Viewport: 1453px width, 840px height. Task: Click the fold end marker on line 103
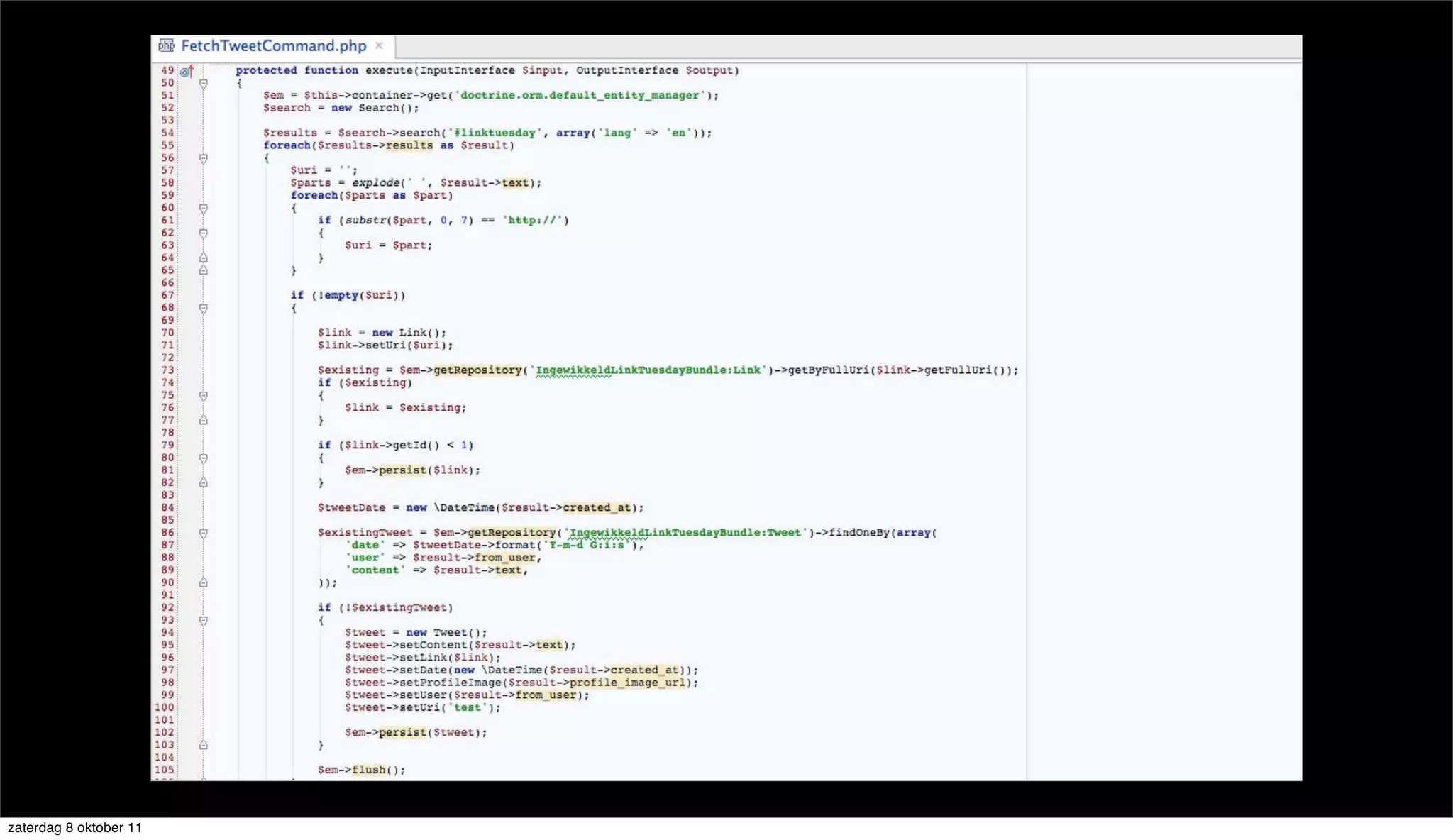(204, 746)
